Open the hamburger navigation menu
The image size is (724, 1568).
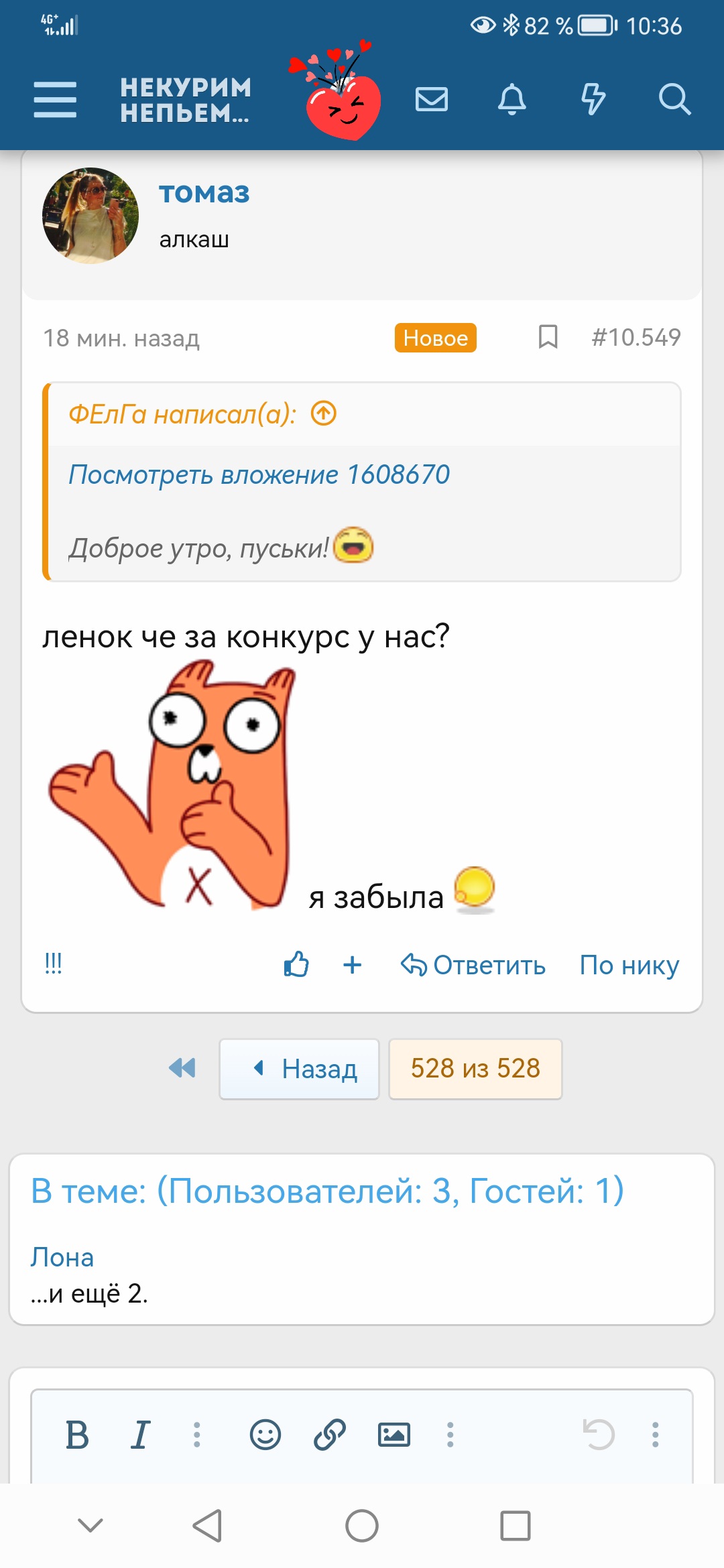55,100
